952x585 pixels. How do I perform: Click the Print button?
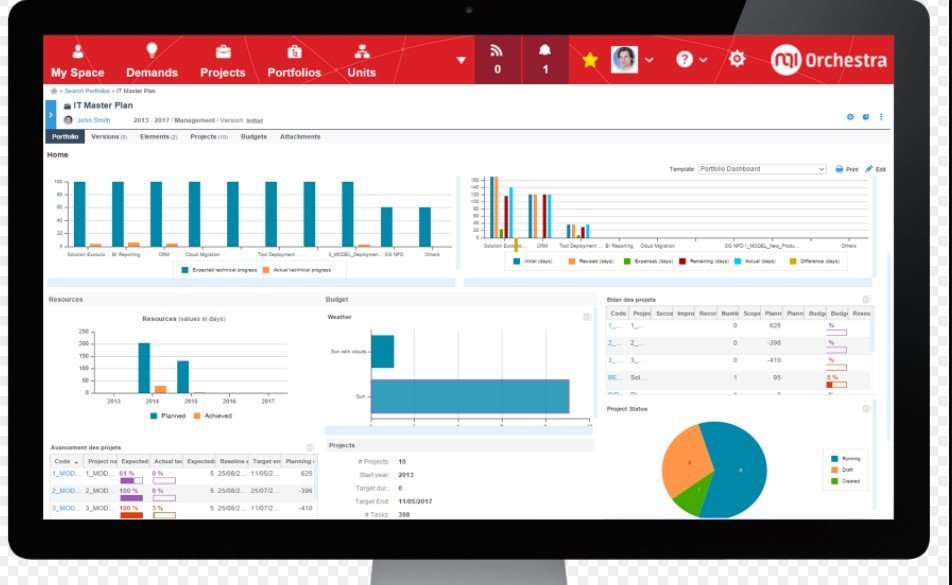click(846, 169)
